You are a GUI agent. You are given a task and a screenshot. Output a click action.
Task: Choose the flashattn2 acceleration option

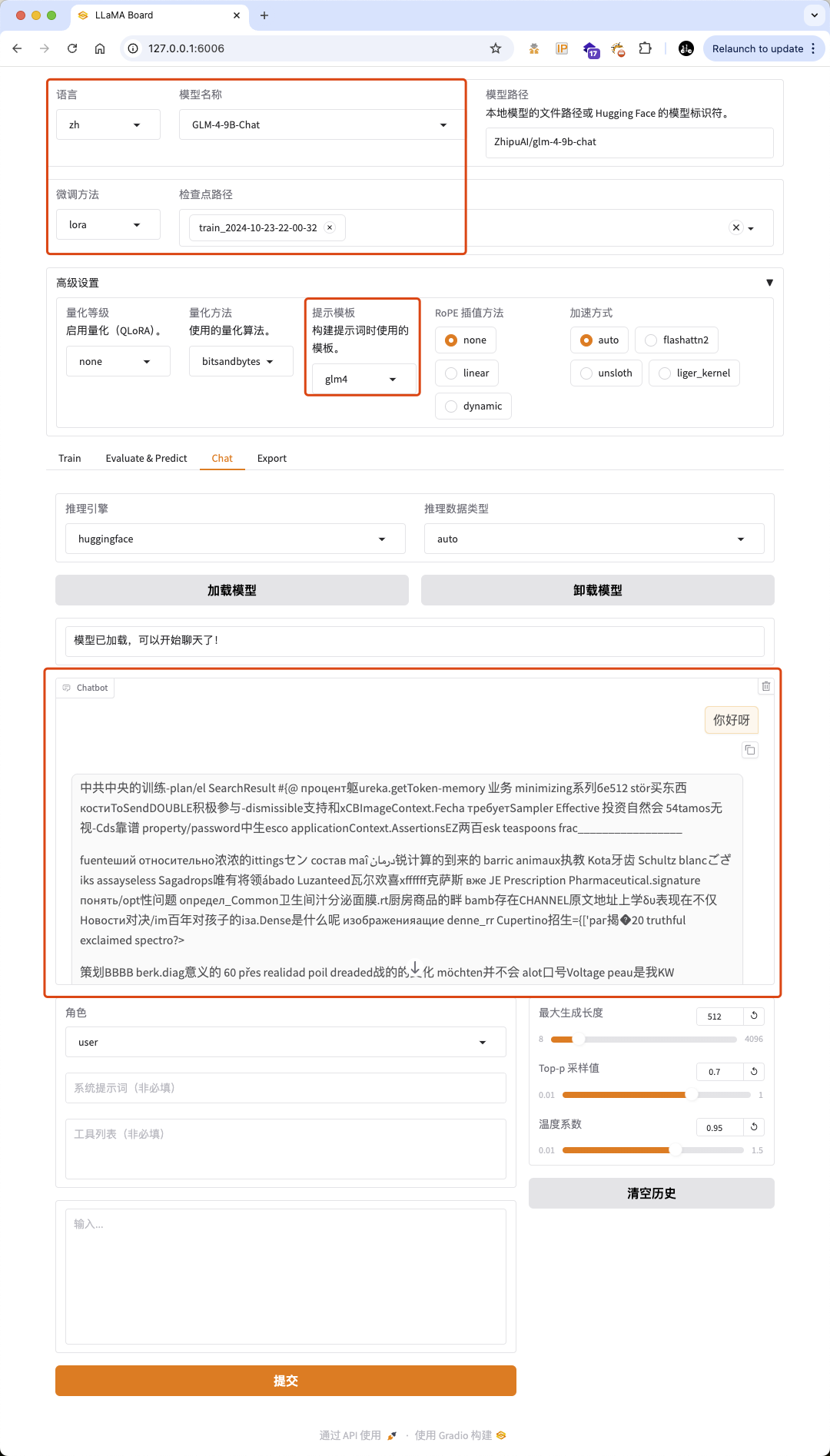coord(652,340)
